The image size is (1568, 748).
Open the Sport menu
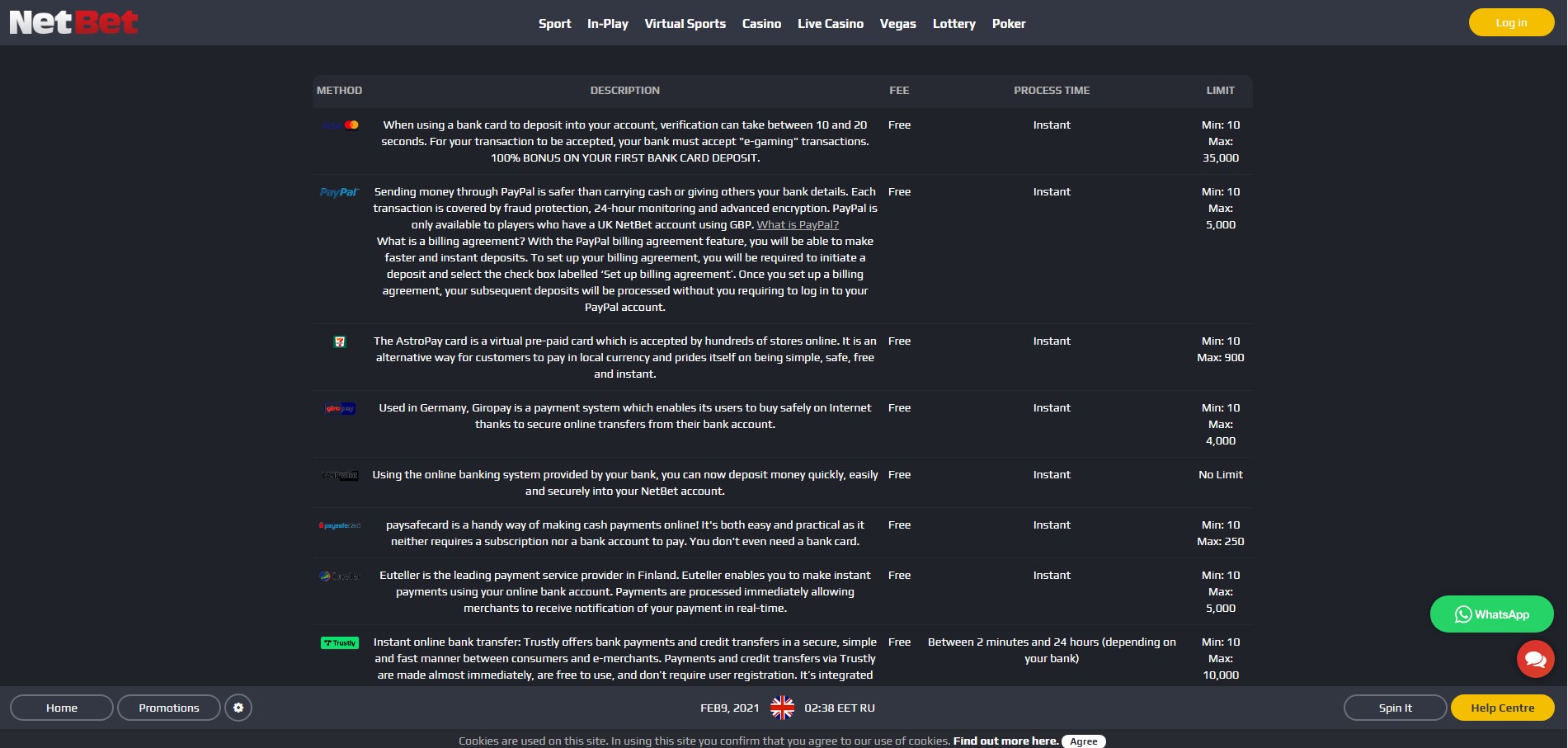tap(555, 24)
